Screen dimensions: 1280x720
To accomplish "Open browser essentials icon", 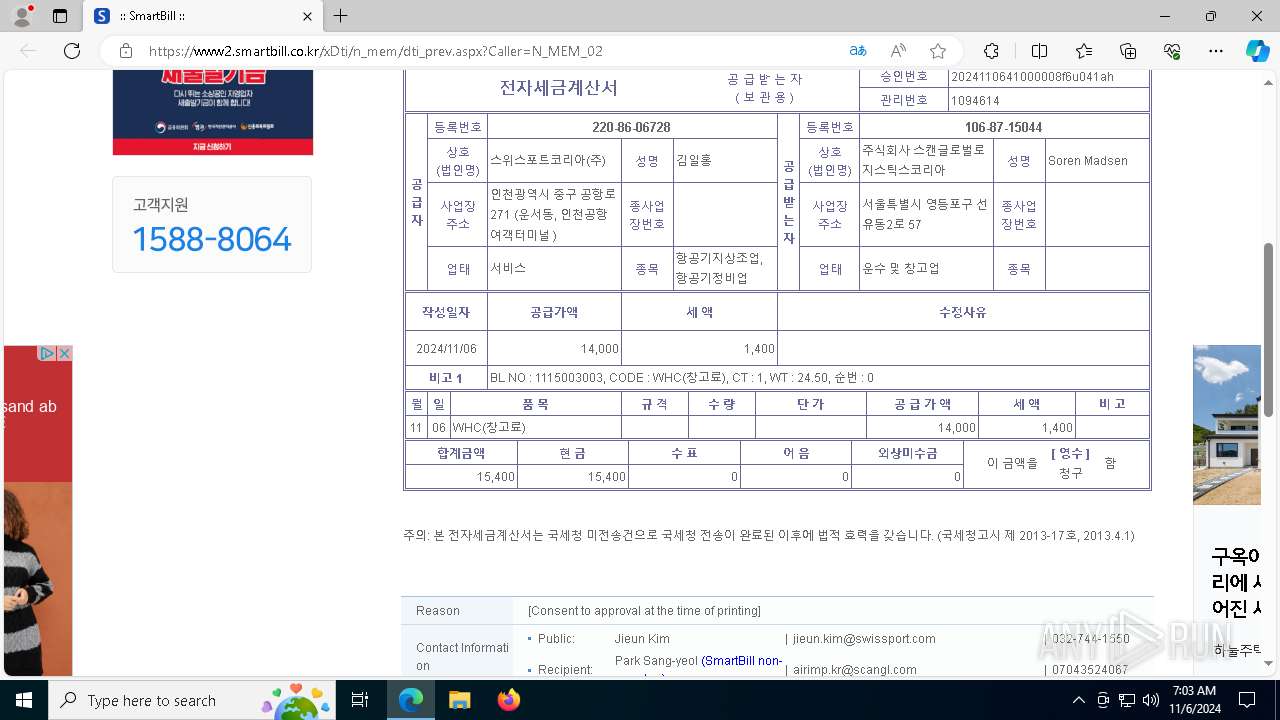I will point(1172,51).
